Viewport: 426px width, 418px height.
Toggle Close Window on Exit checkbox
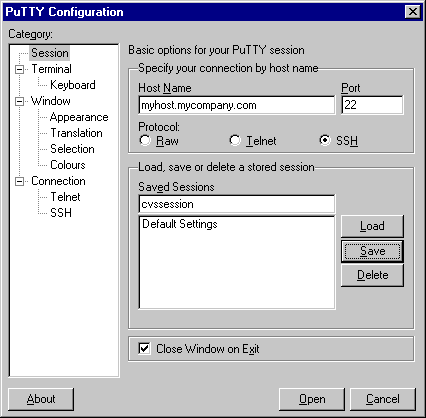point(144,349)
